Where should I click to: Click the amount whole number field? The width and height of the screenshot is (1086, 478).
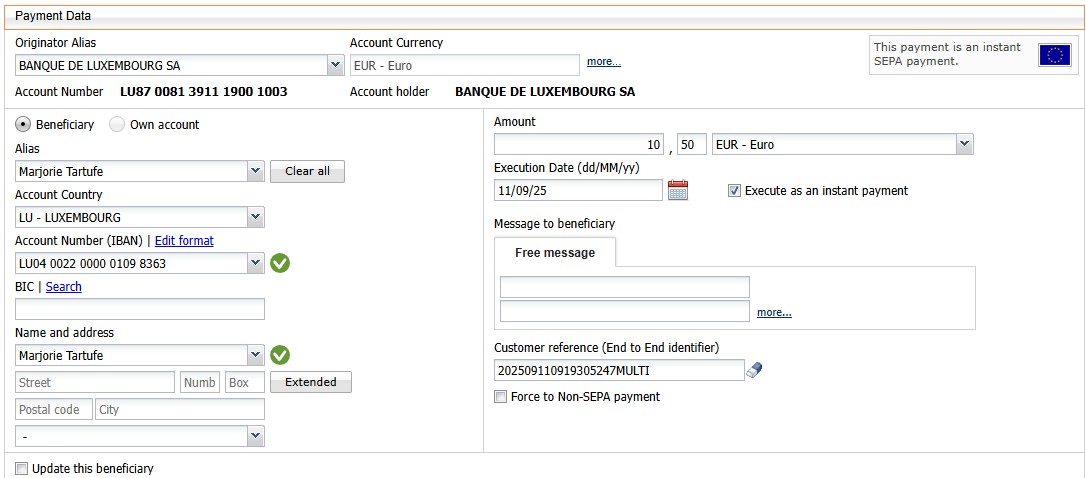(579, 145)
